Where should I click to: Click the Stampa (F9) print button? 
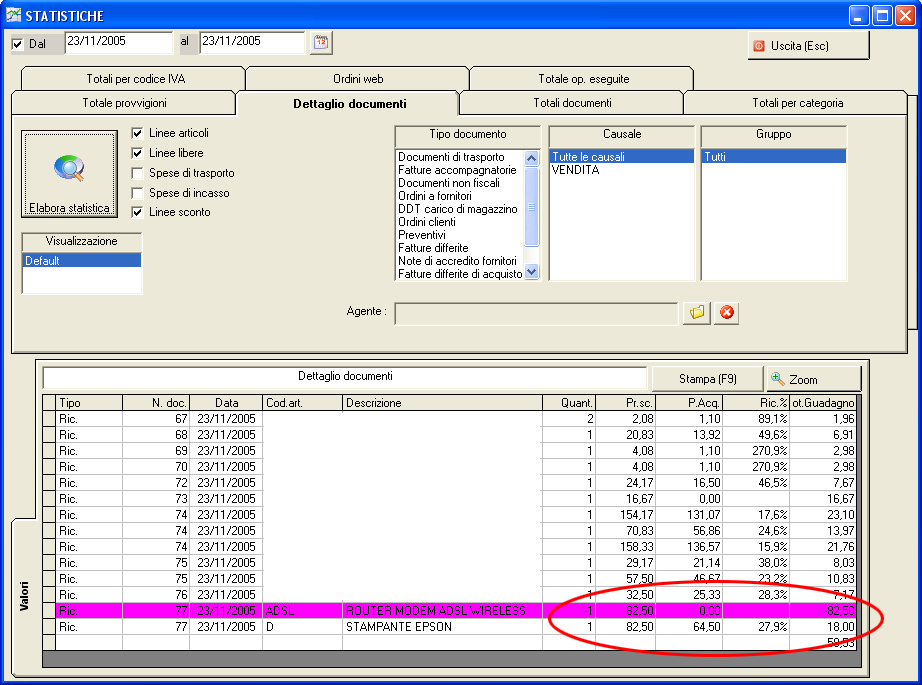point(707,379)
